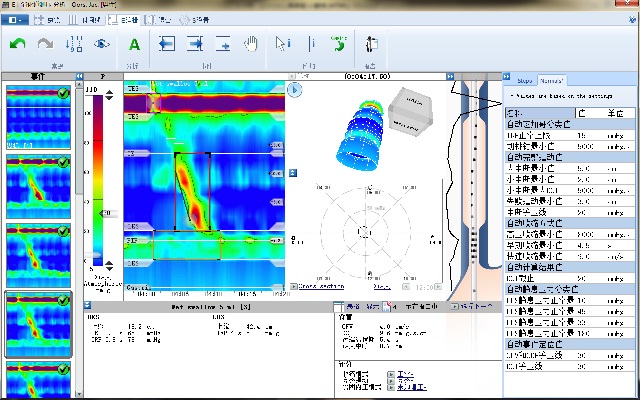This screenshot has width=640, height=400.
Task: Click the play button above pressure plot
Action: (295, 89)
